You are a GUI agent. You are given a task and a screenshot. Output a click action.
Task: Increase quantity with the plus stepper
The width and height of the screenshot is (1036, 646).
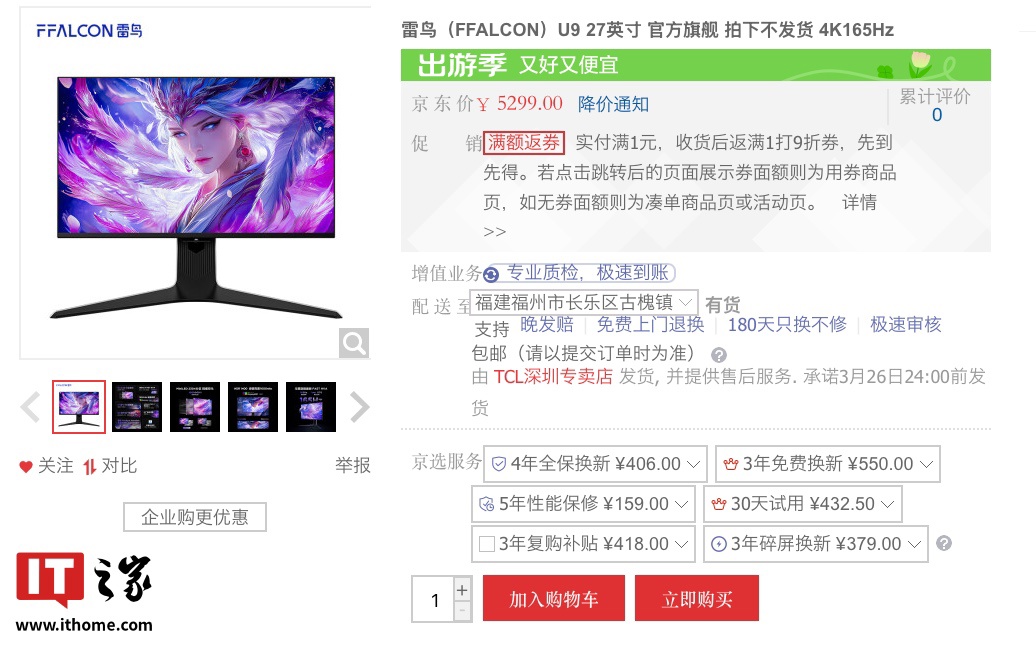tap(462, 589)
